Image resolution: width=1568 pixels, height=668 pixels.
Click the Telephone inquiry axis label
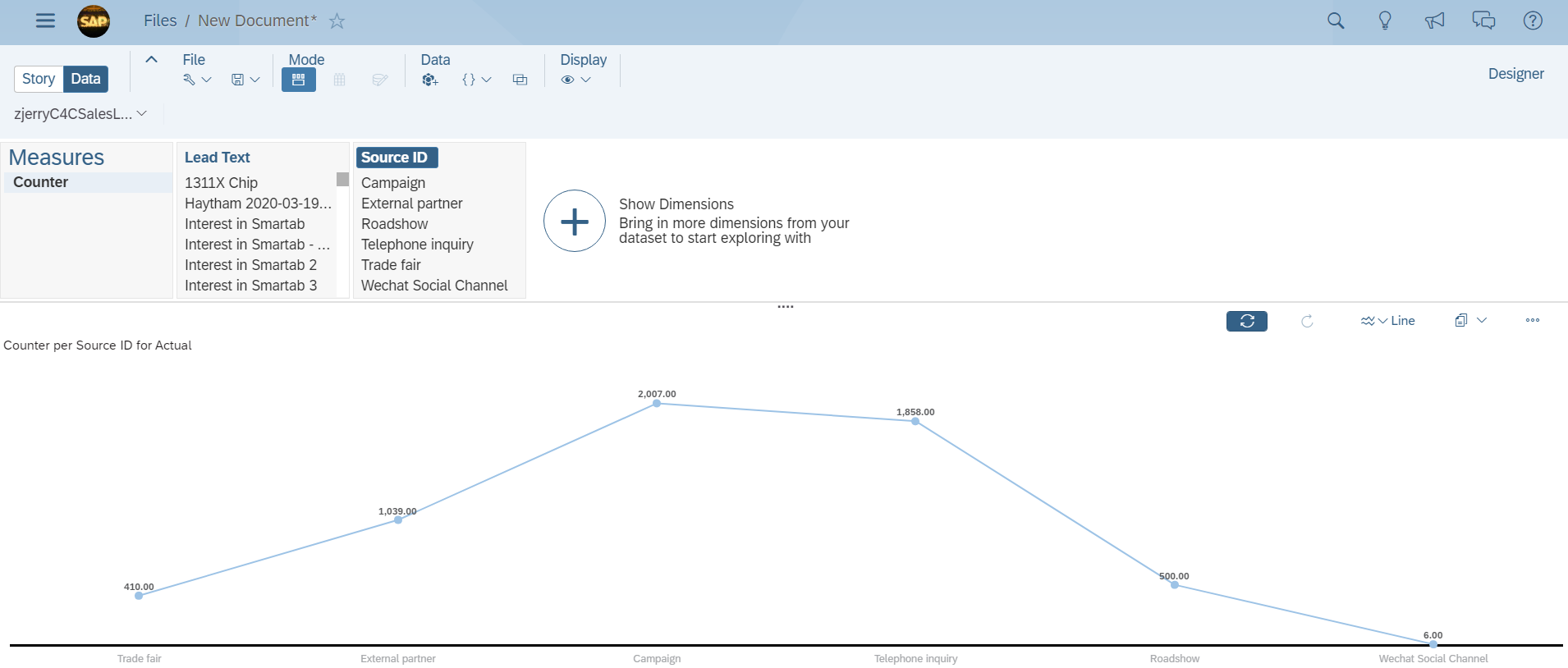(915, 658)
